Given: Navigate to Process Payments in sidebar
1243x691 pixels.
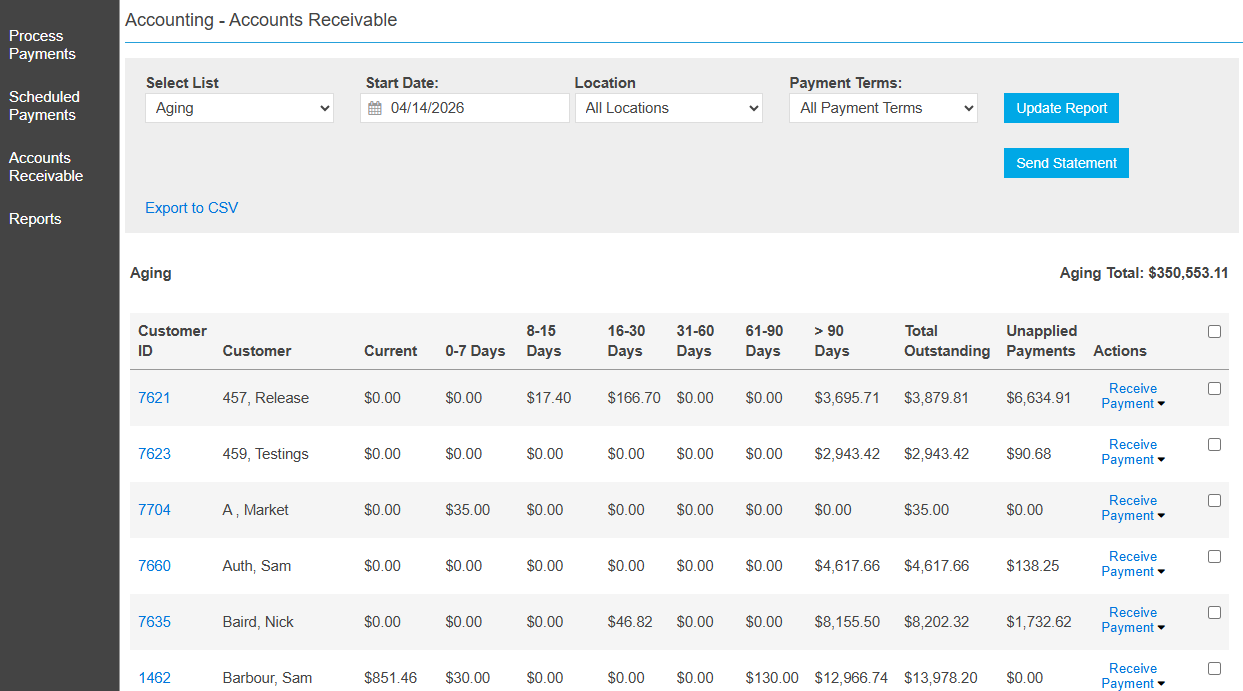Looking at the screenshot, I should coord(41,44).
